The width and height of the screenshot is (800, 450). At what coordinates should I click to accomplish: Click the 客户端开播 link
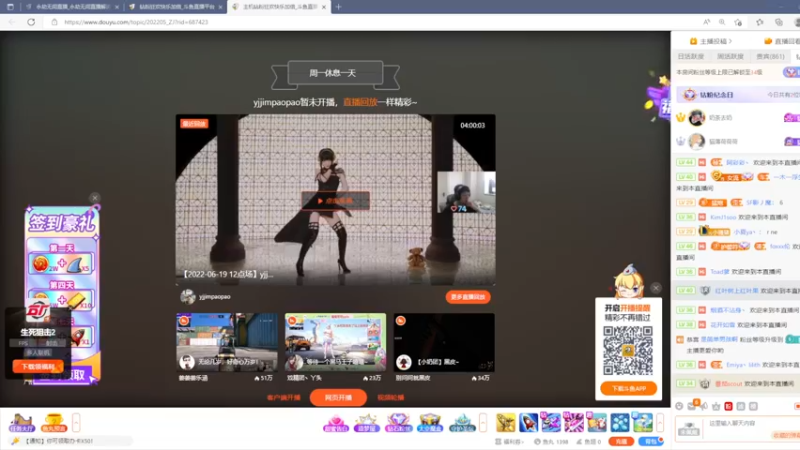(284, 397)
